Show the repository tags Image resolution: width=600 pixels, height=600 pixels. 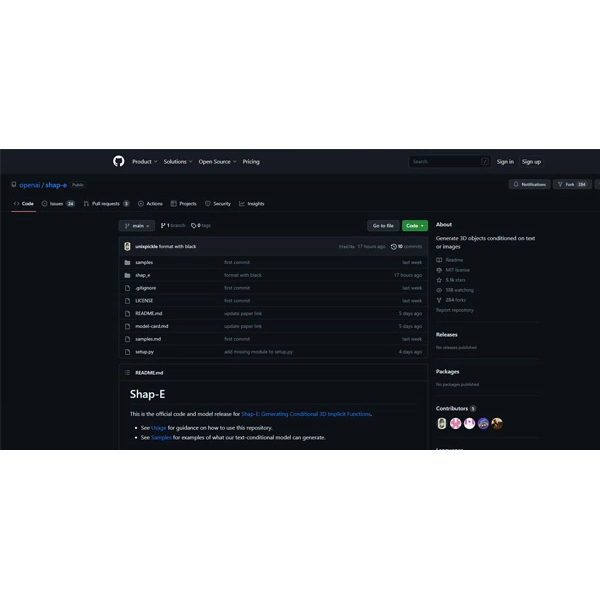coord(201,226)
